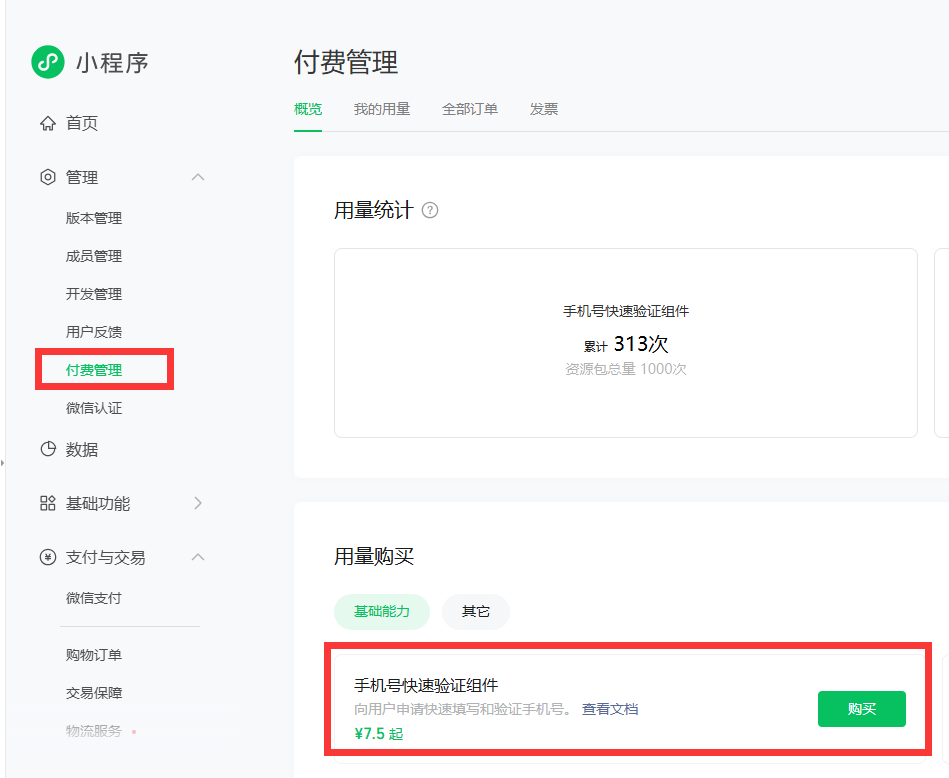Go to the 发票 tab
The width and height of the screenshot is (949, 778).
(544, 109)
